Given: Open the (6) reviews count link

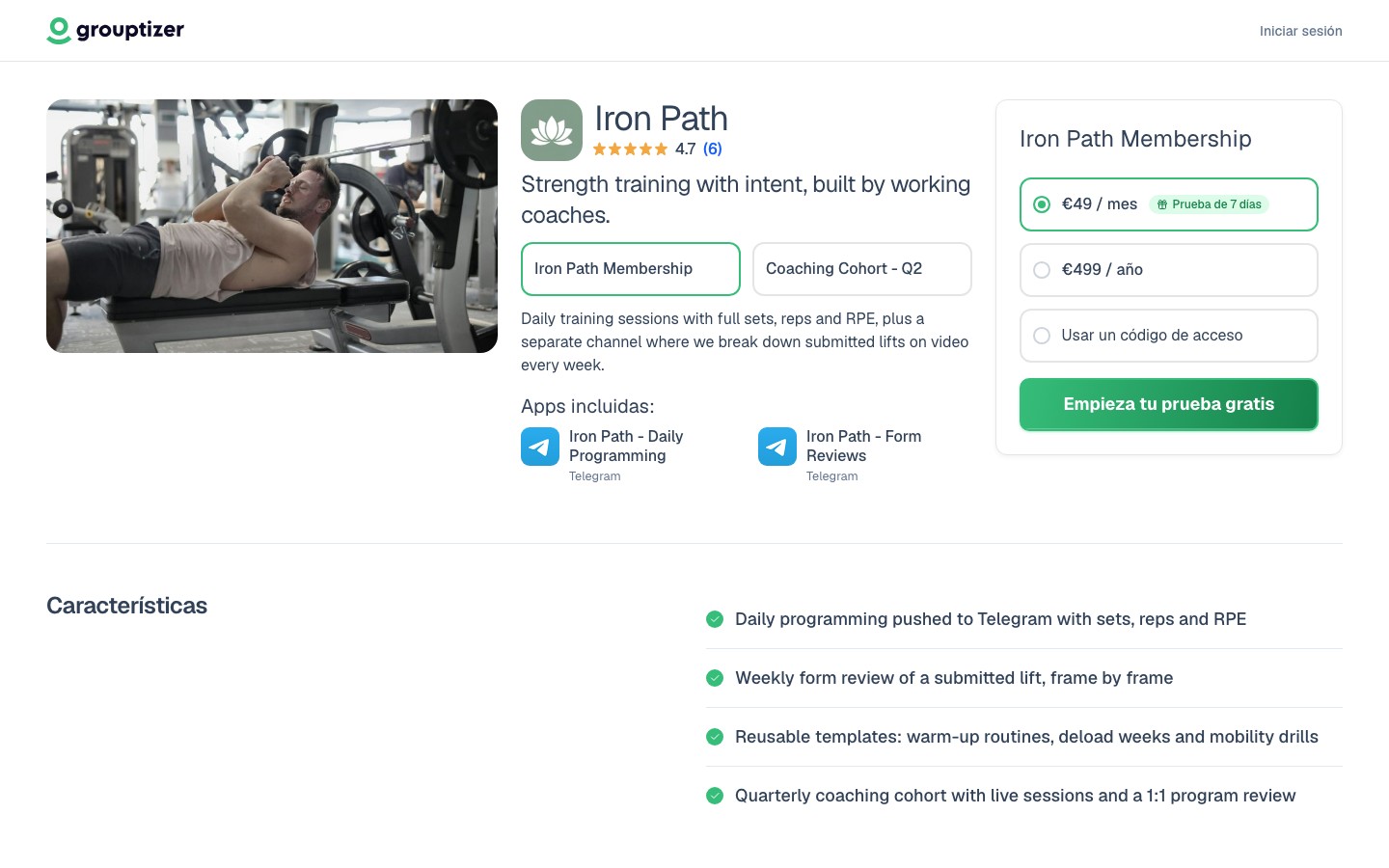Looking at the screenshot, I should pyautogui.click(x=712, y=149).
